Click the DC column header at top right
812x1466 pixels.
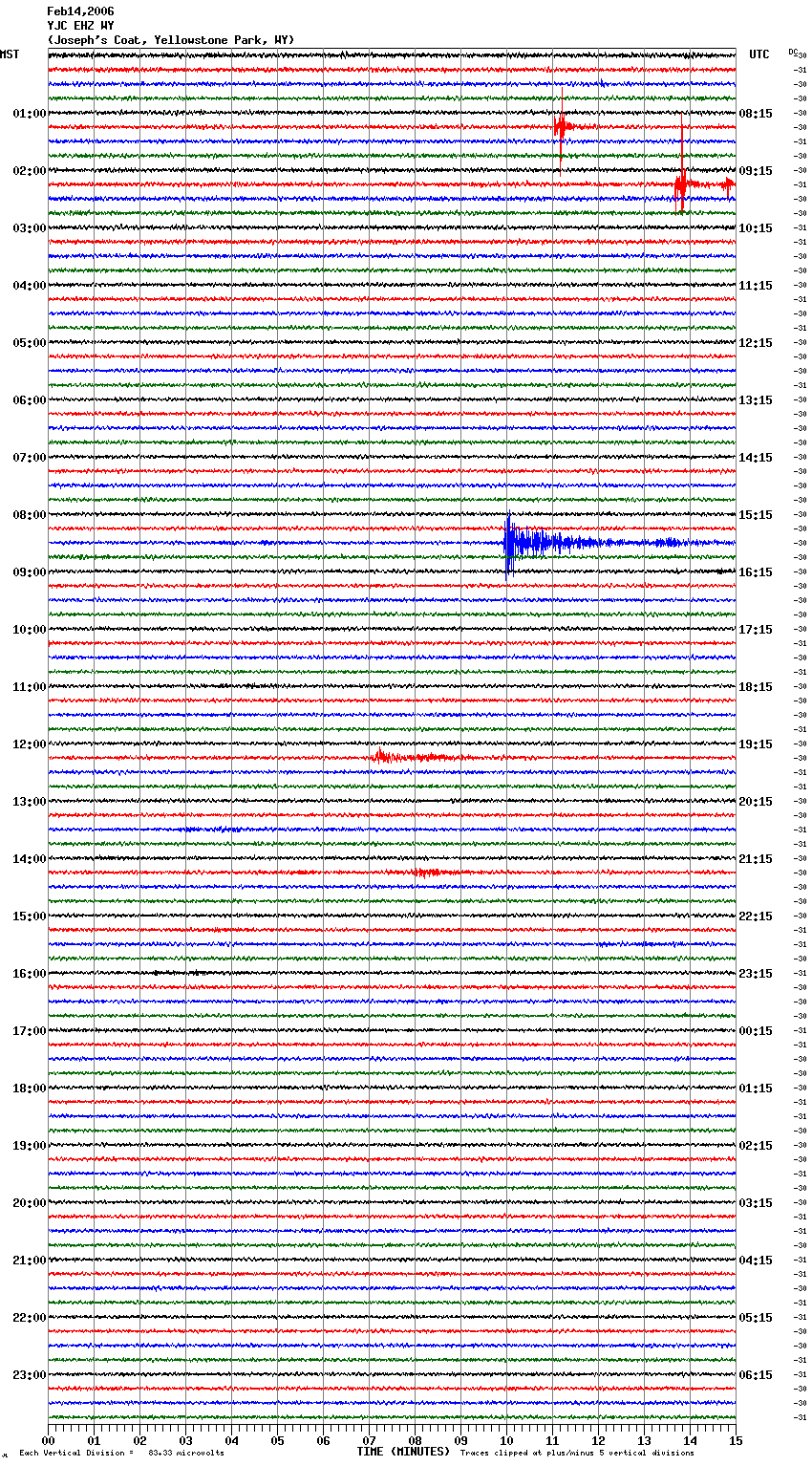pyautogui.click(x=795, y=54)
